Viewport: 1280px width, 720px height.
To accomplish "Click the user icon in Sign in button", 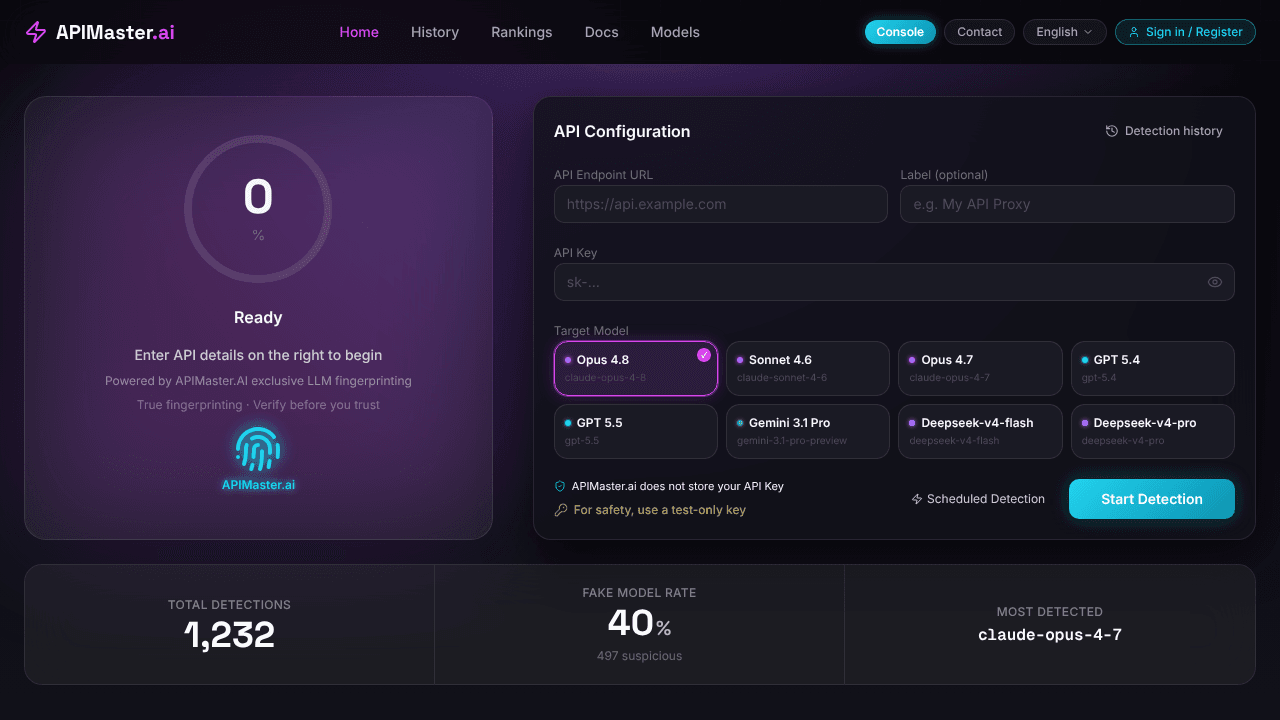I will click(1134, 32).
